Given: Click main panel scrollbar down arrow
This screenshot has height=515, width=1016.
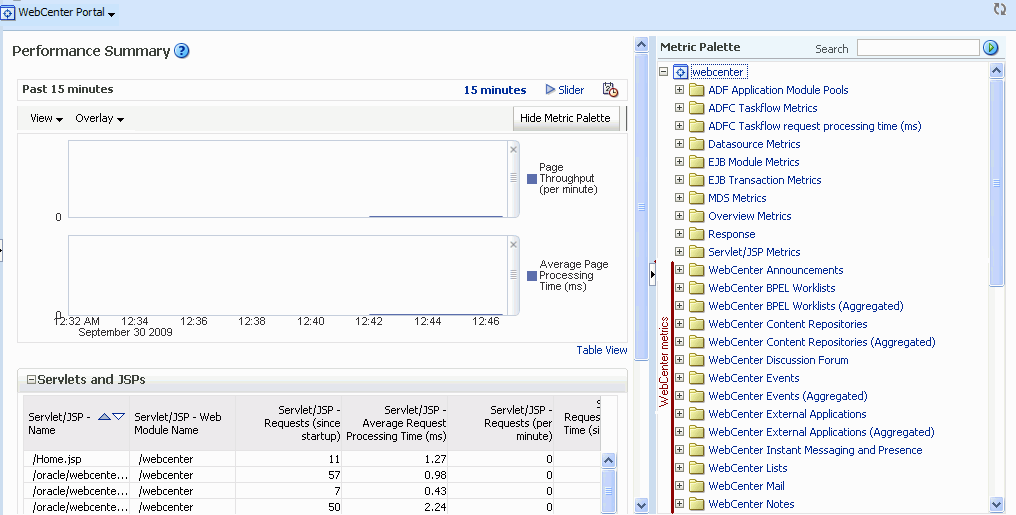Looking at the screenshot, I should 641,505.
